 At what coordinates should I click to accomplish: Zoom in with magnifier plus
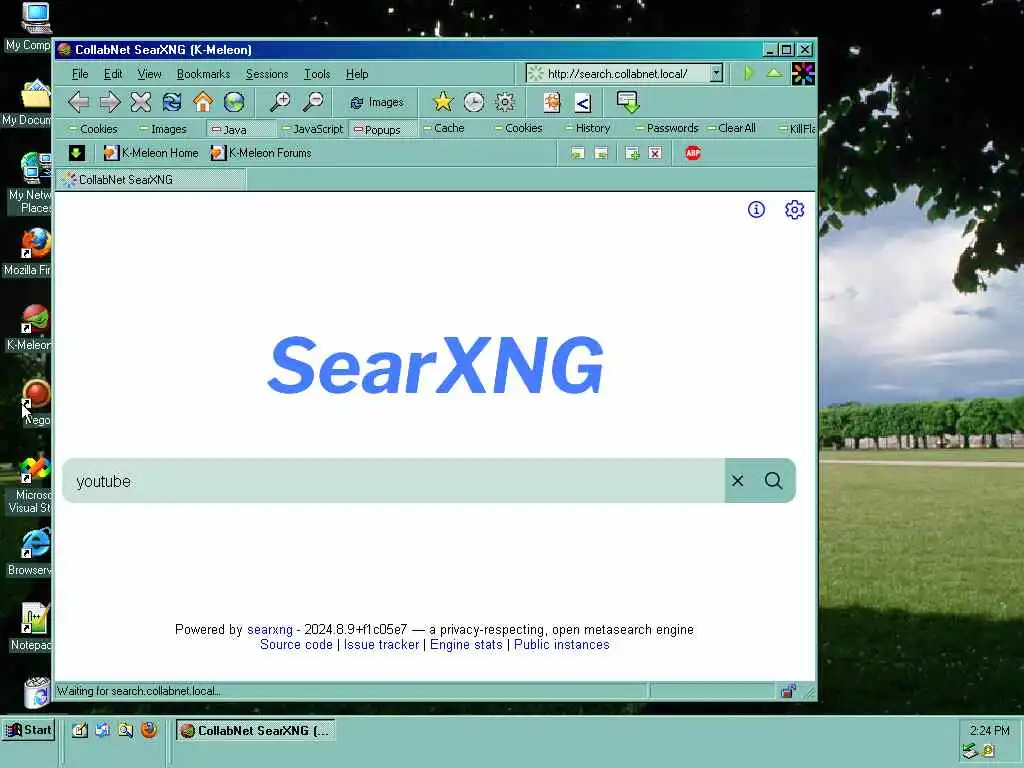[281, 102]
